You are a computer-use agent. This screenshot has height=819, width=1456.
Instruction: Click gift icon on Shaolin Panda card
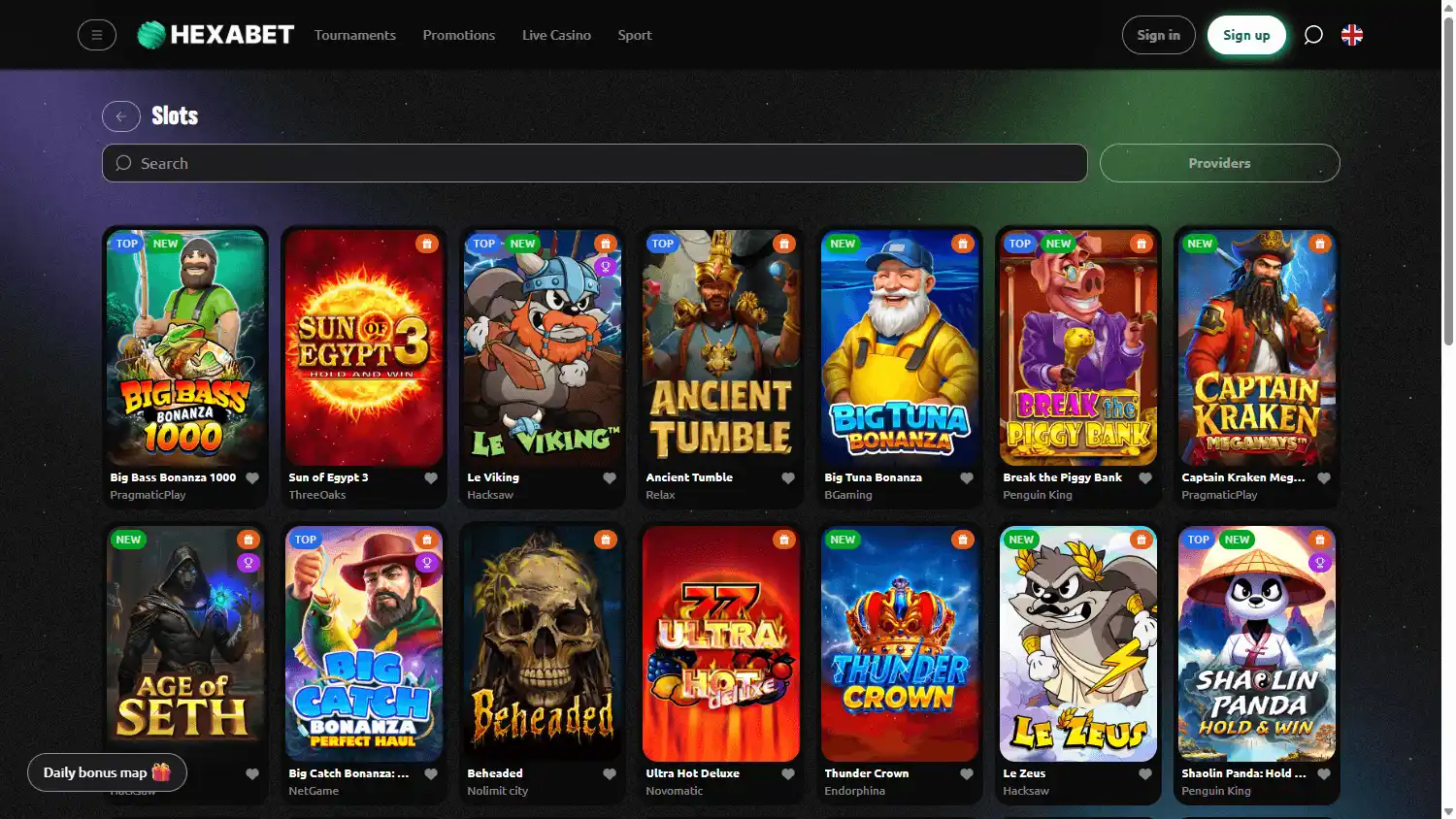point(1320,540)
